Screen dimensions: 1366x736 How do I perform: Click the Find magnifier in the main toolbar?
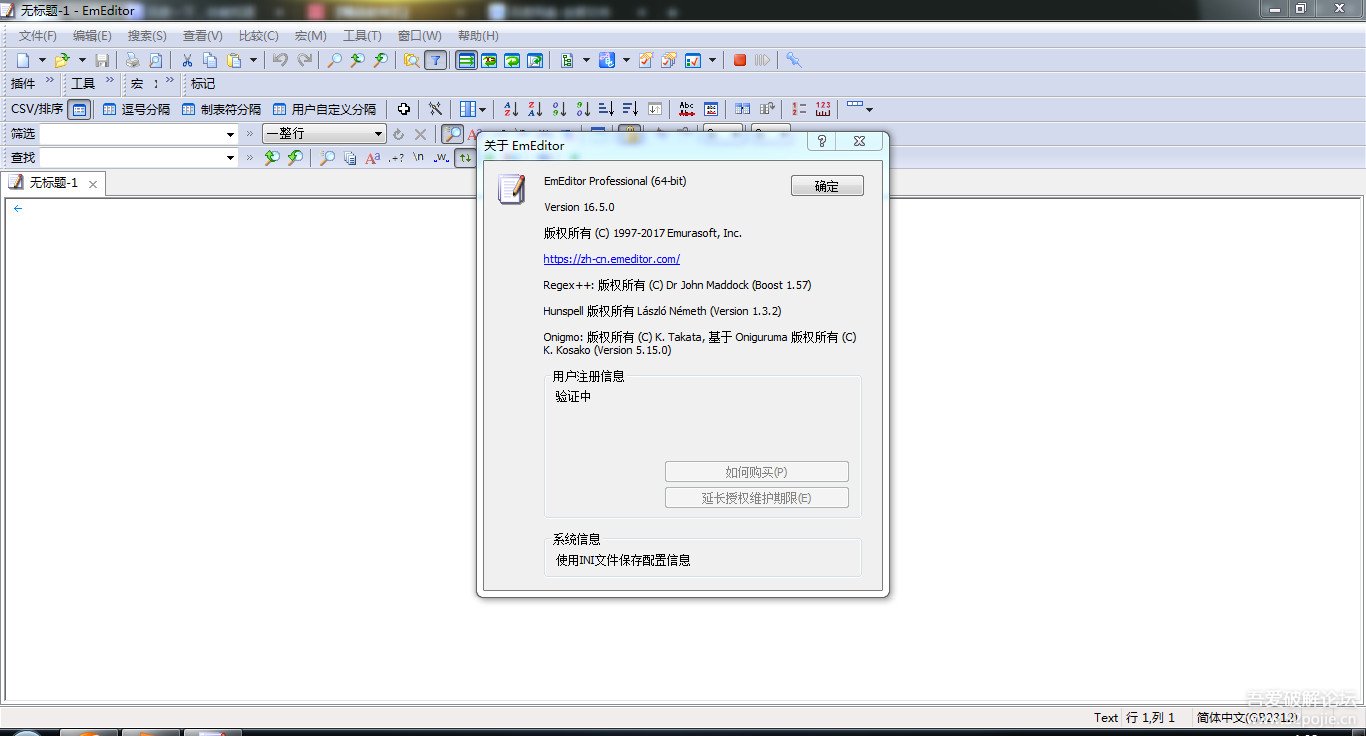pyautogui.click(x=334, y=60)
